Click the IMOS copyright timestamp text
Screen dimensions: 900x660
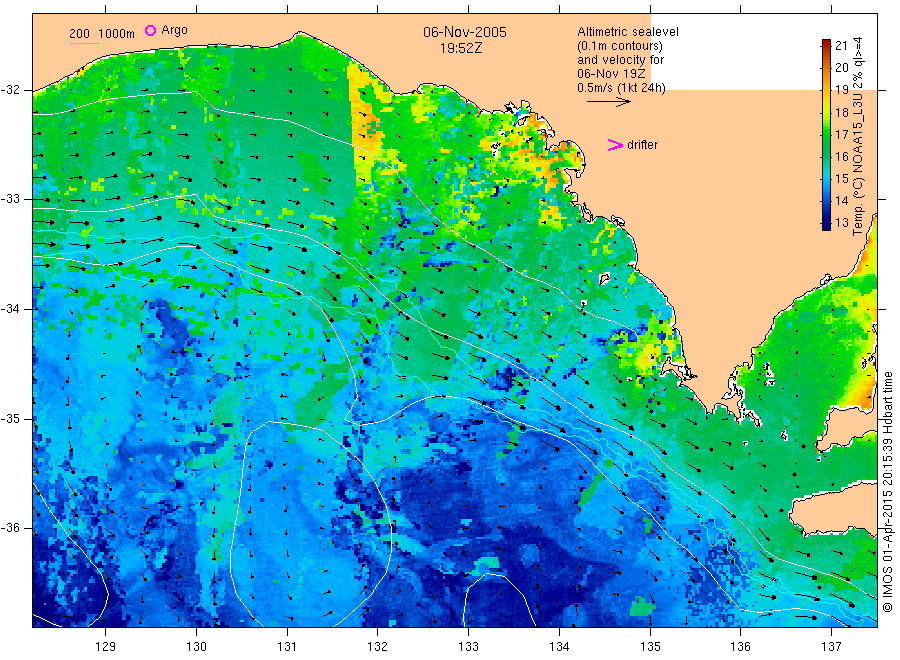coord(887,492)
